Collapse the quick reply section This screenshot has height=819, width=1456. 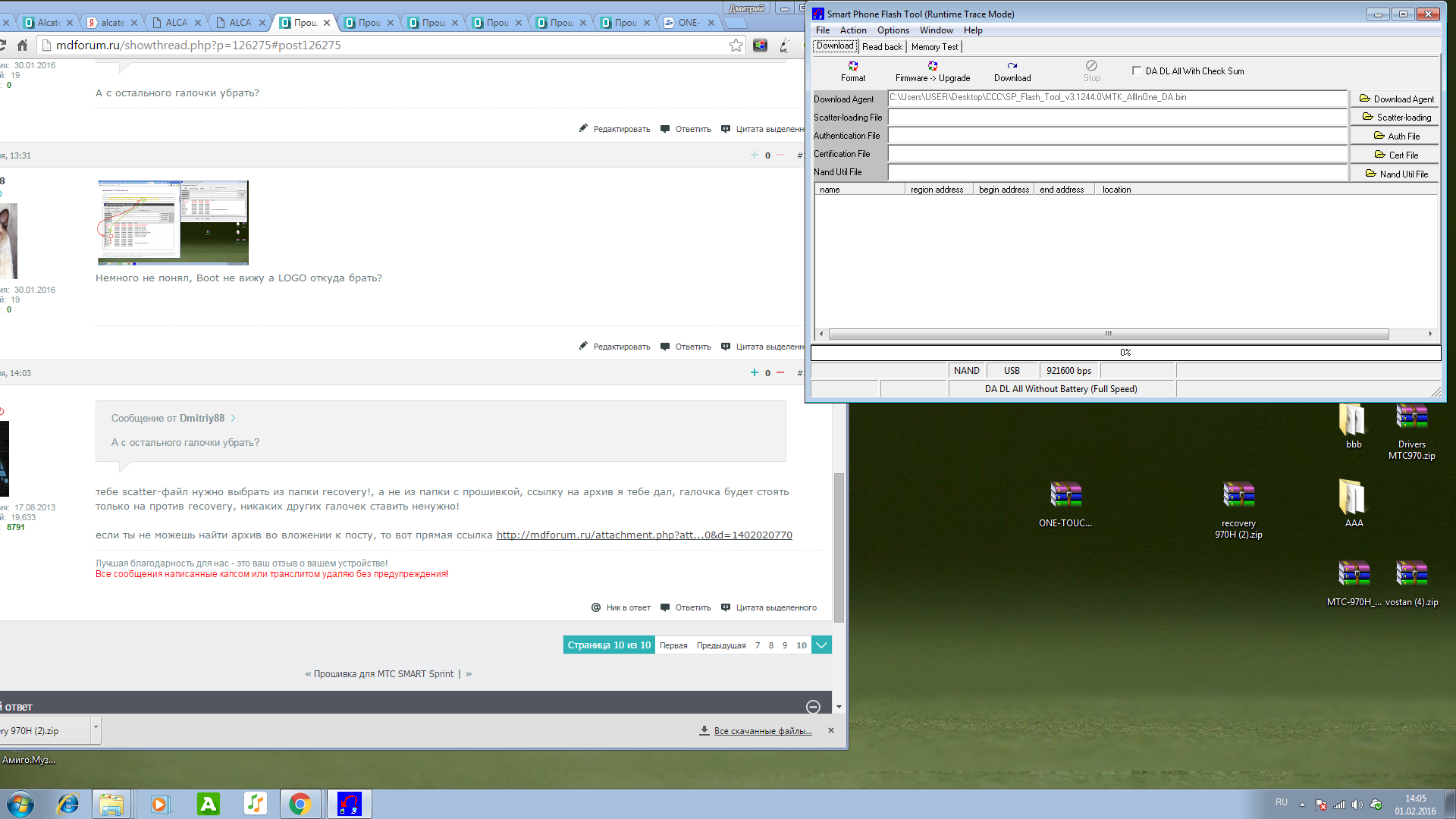[813, 707]
